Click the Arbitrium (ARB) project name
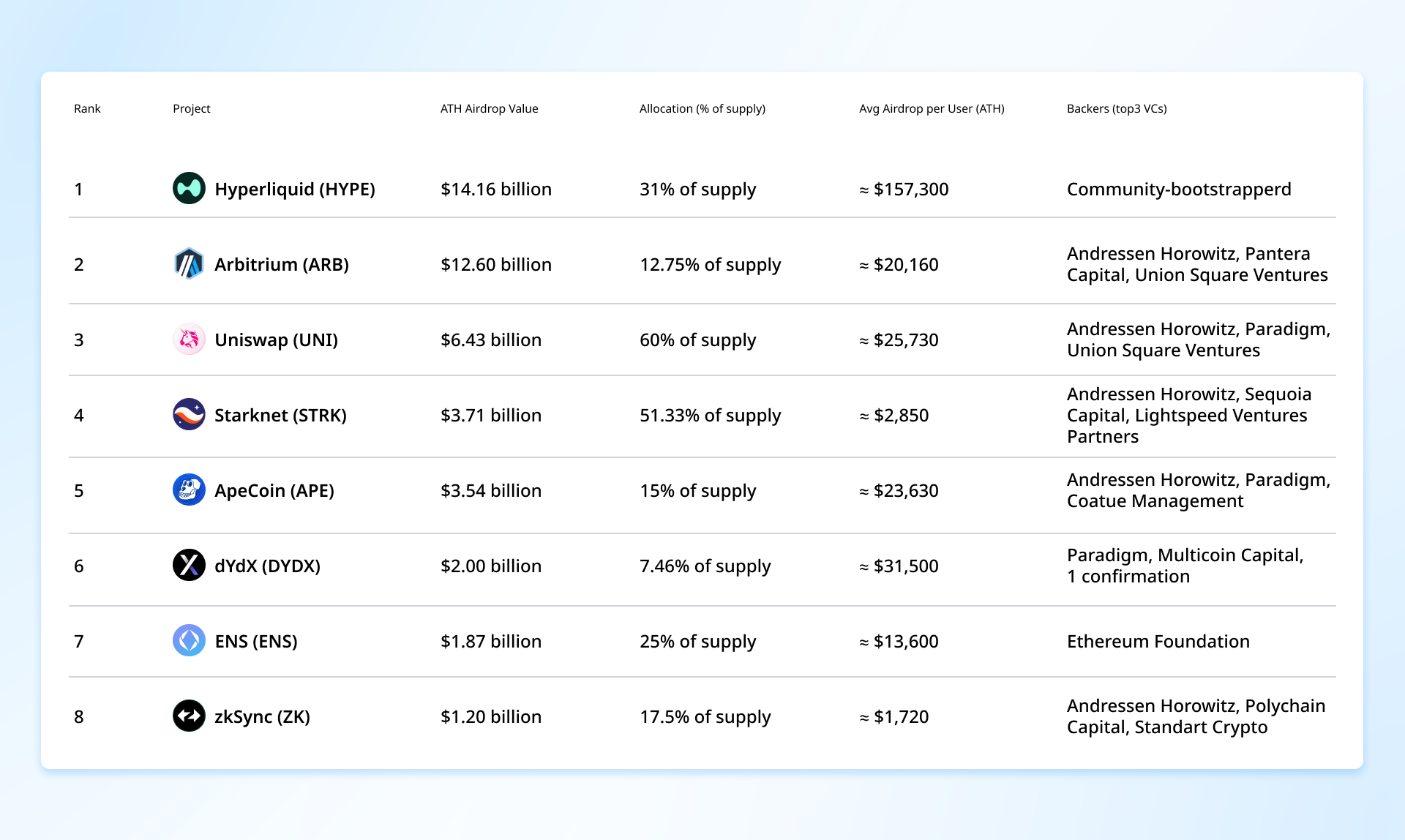1405x840 pixels. click(282, 265)
